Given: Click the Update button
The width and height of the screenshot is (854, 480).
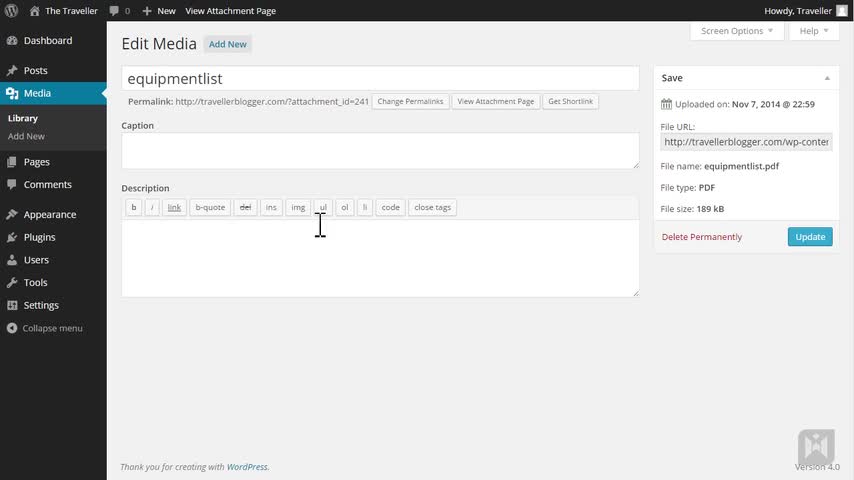Looking at the screenshot, I should 810,236.
